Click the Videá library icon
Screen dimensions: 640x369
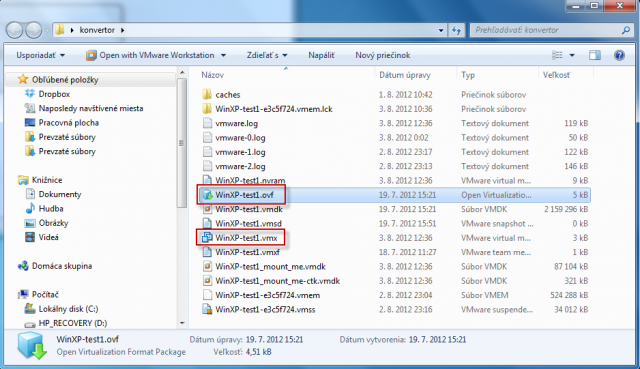30,237
